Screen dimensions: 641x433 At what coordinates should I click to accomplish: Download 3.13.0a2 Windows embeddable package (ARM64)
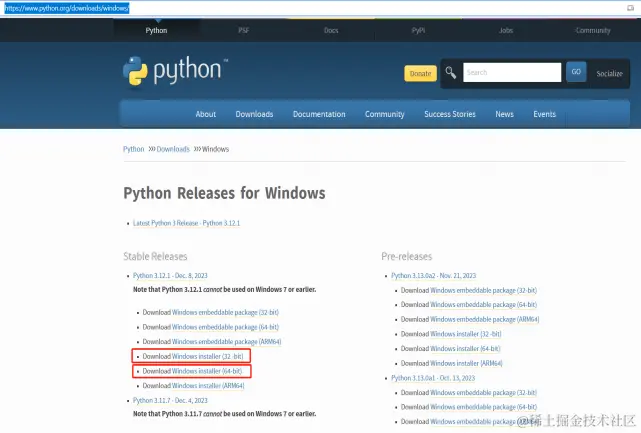485,319
